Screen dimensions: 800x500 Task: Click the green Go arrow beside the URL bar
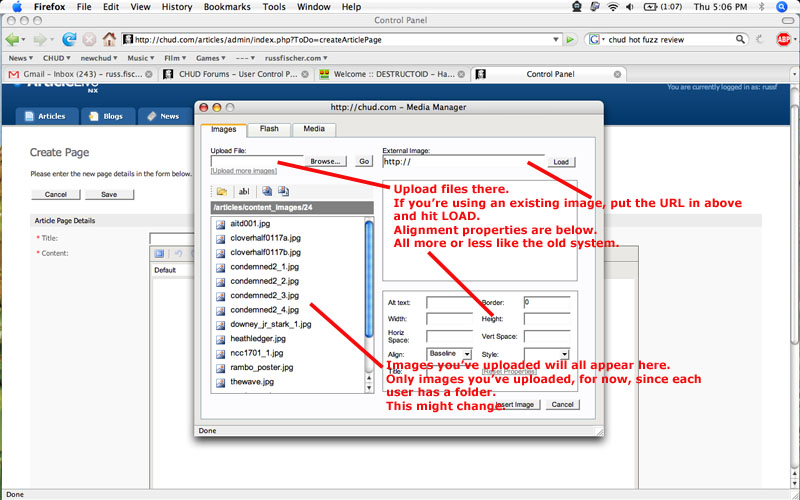(x=570, y=40)
